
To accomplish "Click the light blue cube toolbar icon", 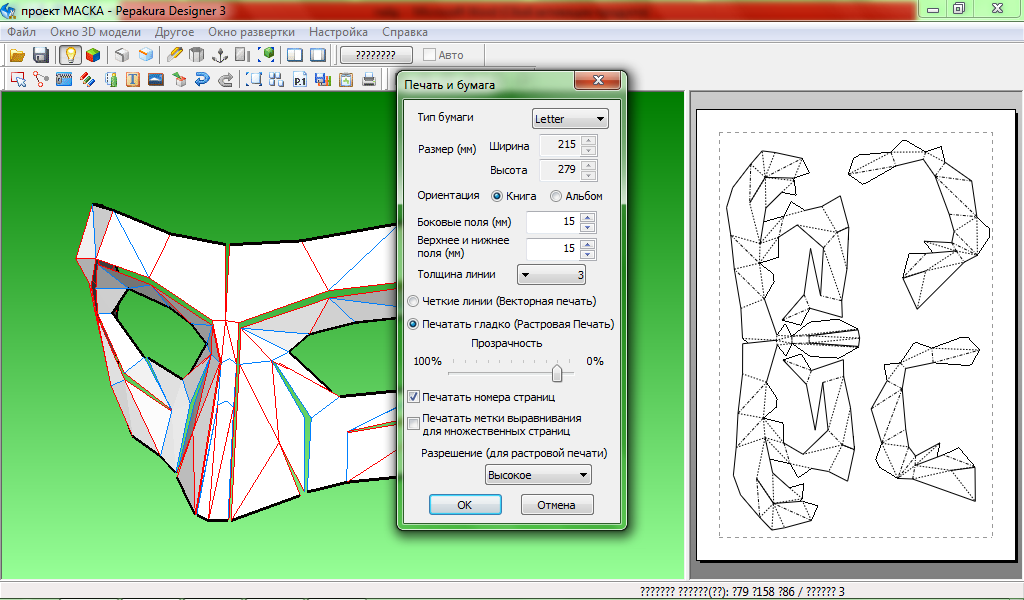I will 146,55.
